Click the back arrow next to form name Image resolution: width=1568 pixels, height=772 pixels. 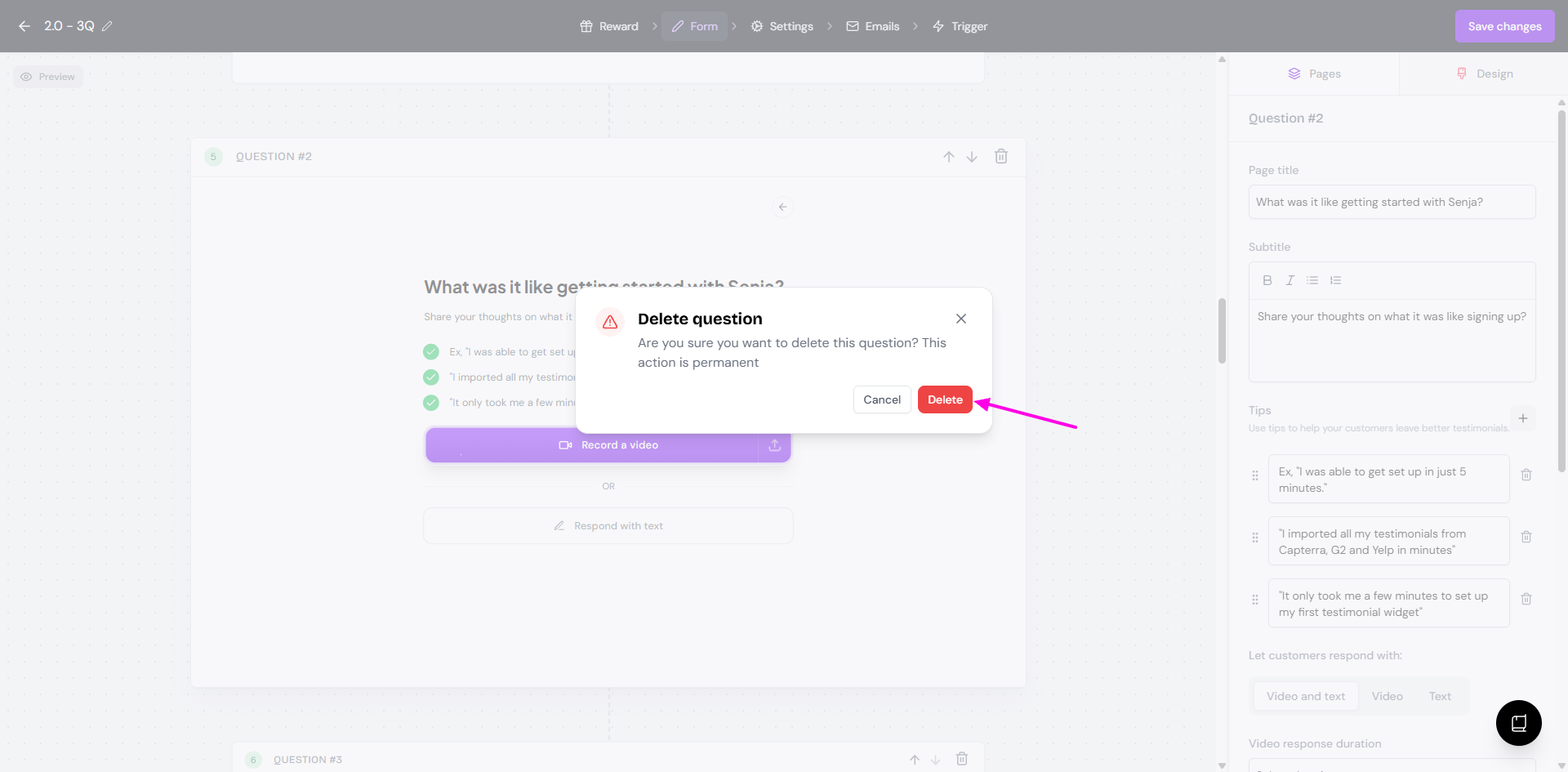24,26
